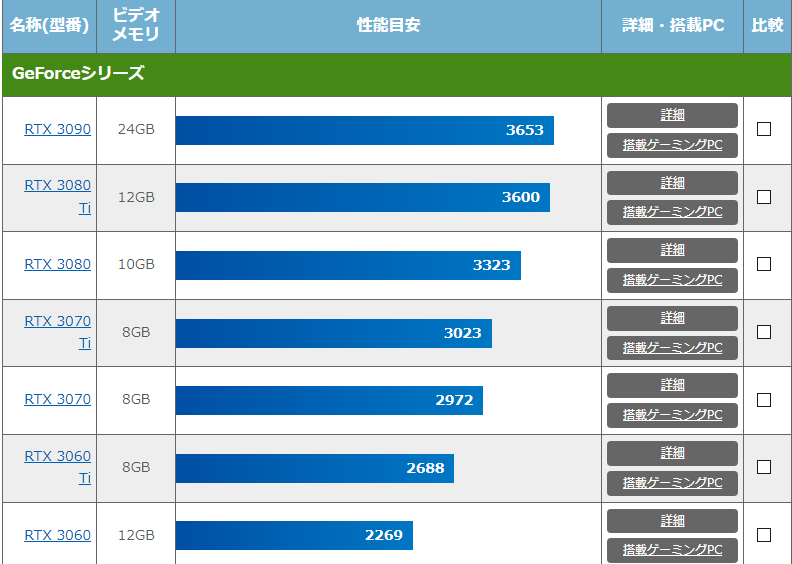The width and height of the screenshot is (792, 564).
Task: Click the 3600 performance bar
Action: point(363,197)
